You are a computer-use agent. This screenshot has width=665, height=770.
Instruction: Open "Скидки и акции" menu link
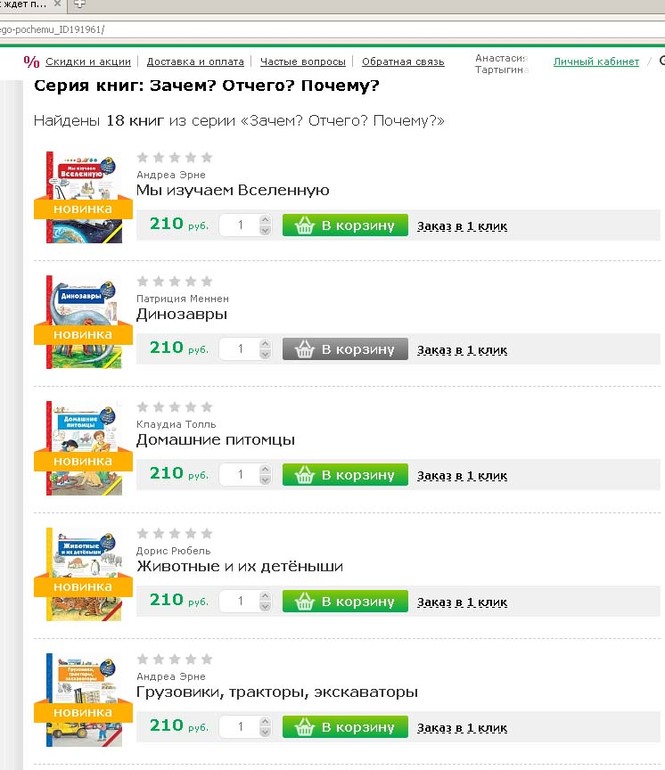click(88, 62)
